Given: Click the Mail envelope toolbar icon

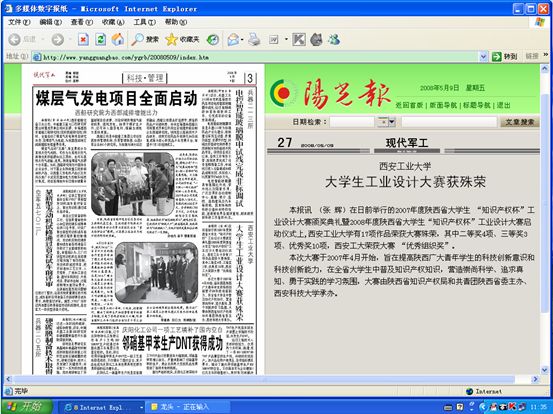Looking at the screenshot, I should 233,39.
